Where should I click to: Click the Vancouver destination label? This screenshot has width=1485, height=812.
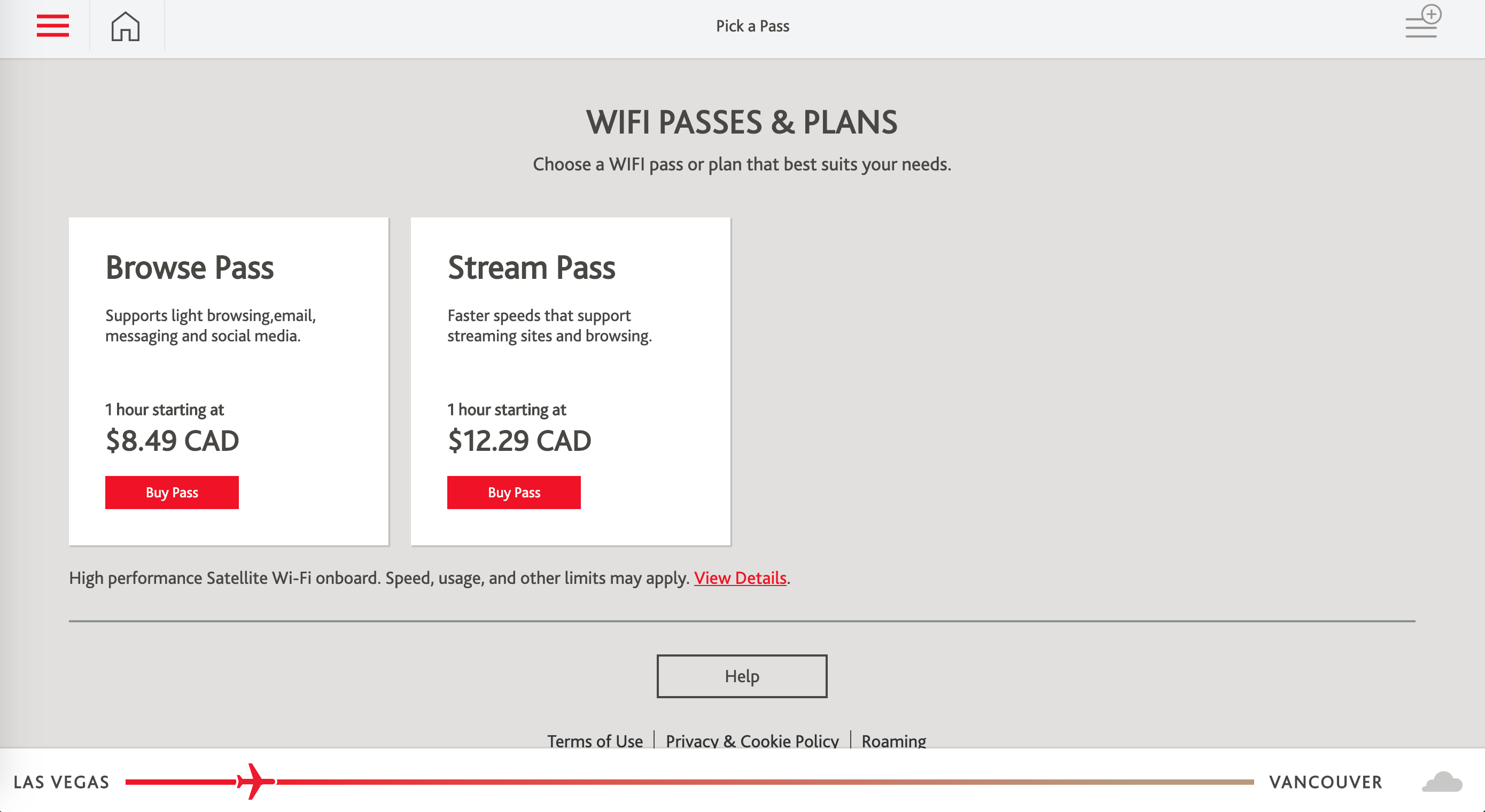click(1325, 782)
